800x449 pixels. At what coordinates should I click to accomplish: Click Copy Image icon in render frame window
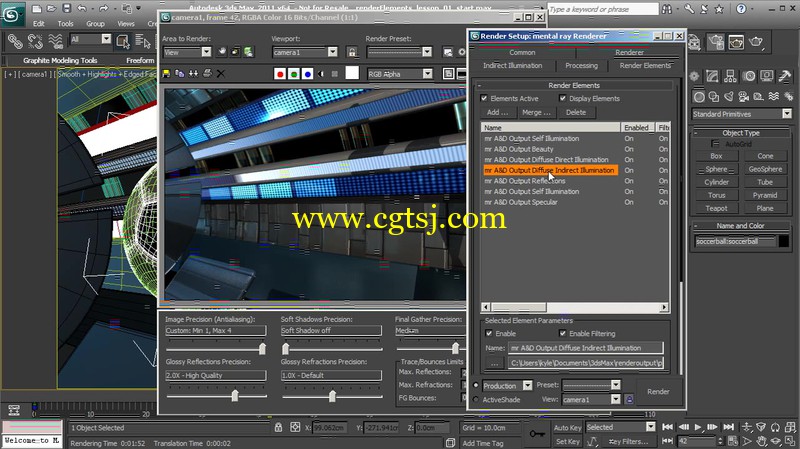180,74
